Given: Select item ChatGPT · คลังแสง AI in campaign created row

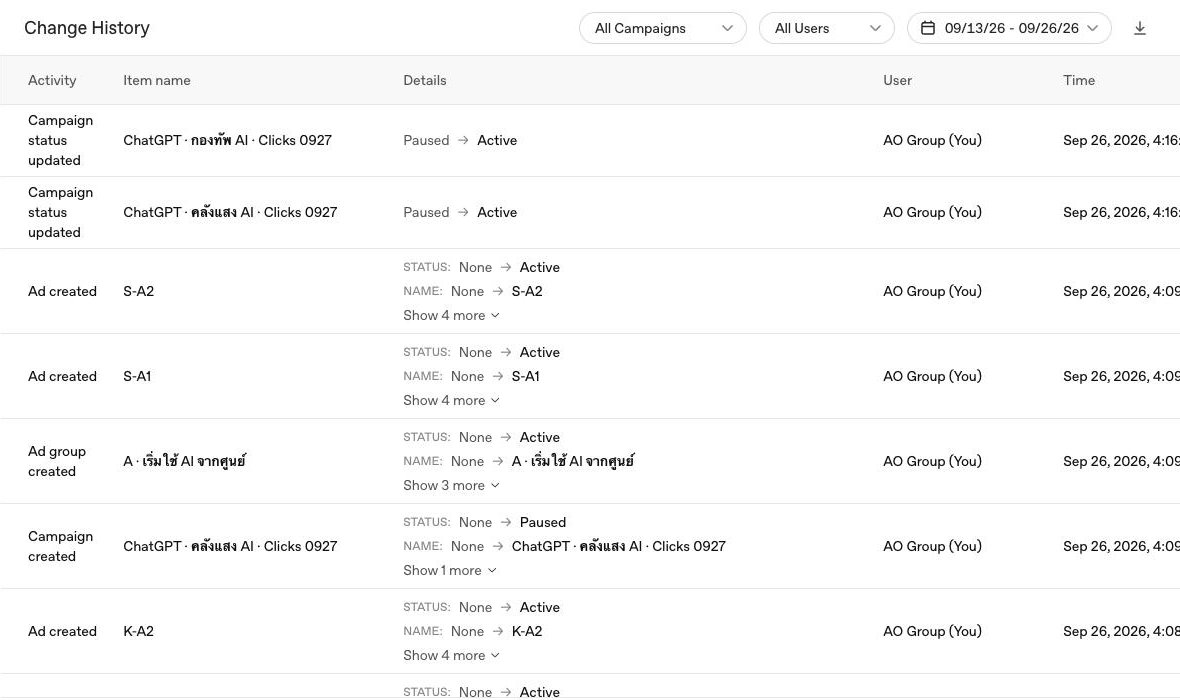Looking at the screenshot, I should 230,546.
